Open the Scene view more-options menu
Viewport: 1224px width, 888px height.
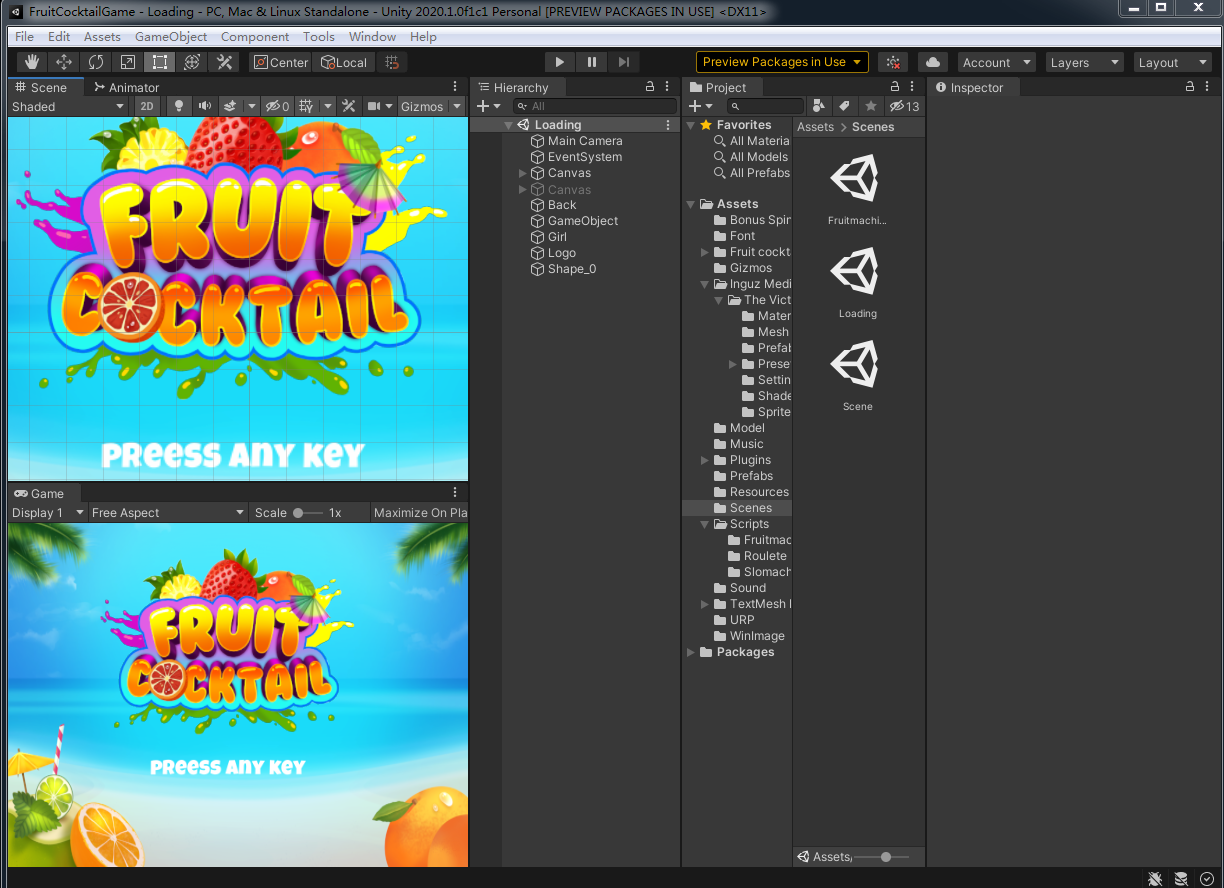pyautogui.click(x=455, y=87)
